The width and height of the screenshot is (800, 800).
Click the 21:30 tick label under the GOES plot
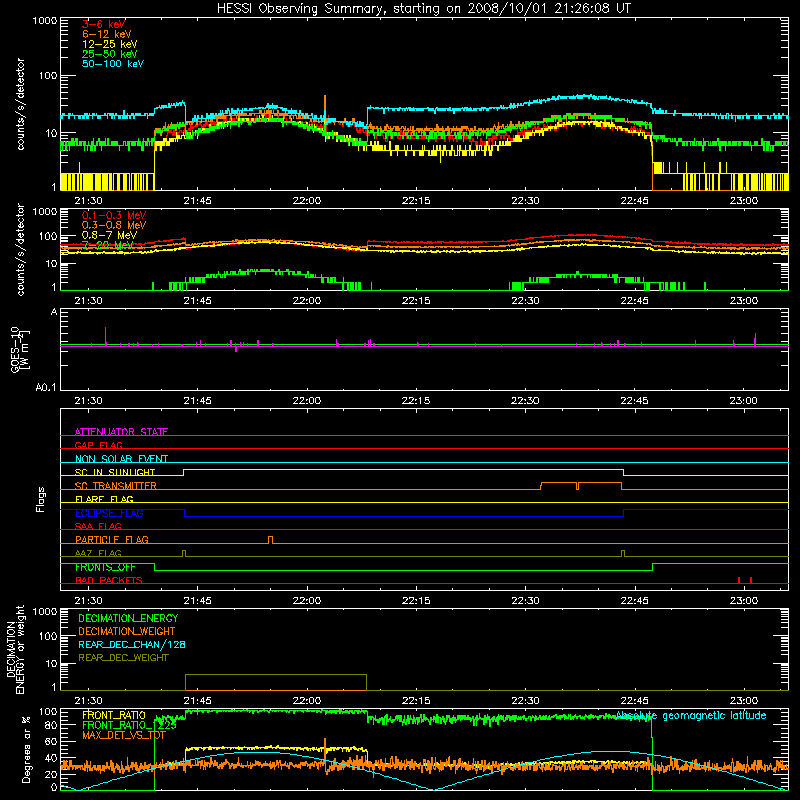click(x=88, y=401)
